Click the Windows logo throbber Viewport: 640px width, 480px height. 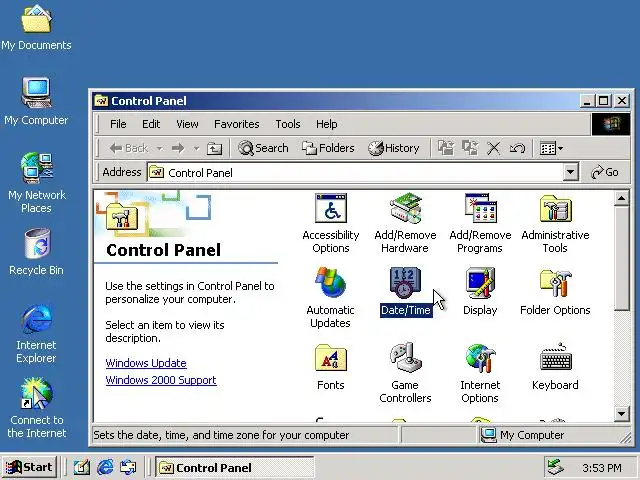click(611, 124)
